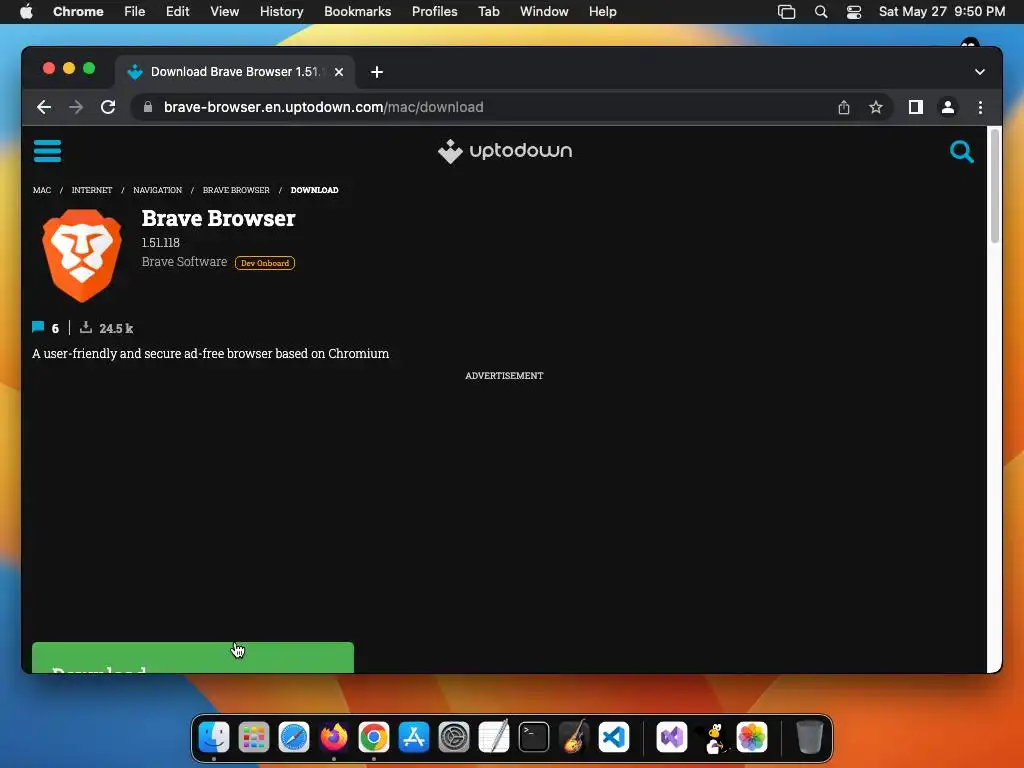This screenshot has width=1024, height=768.
Task: Open Launchpad from the Dock
Action: click(253, 737)
